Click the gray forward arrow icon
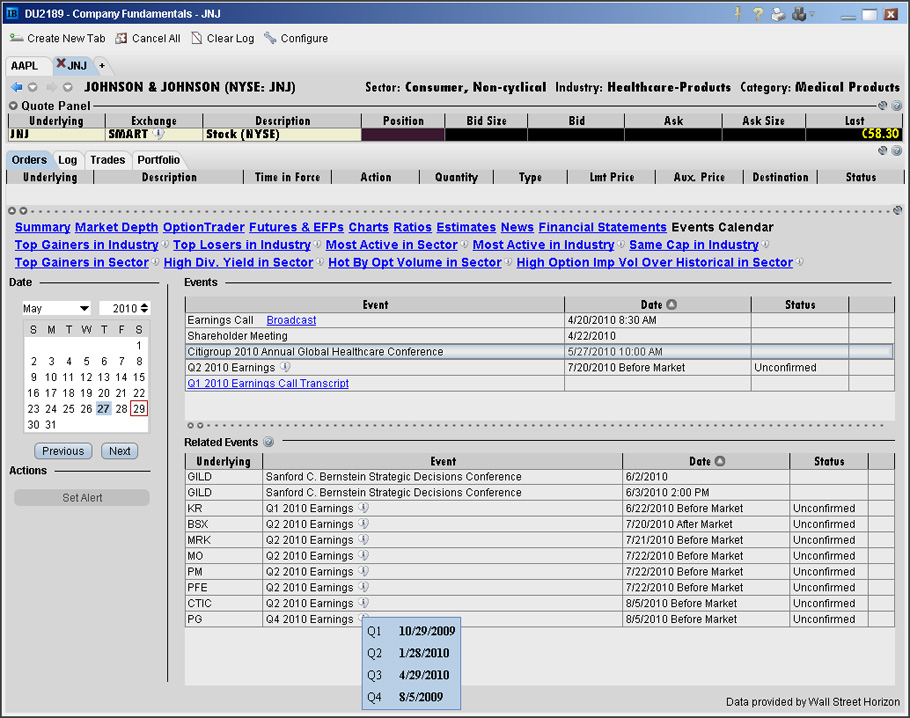The image size is (910, 718). [x=51, y=87]
